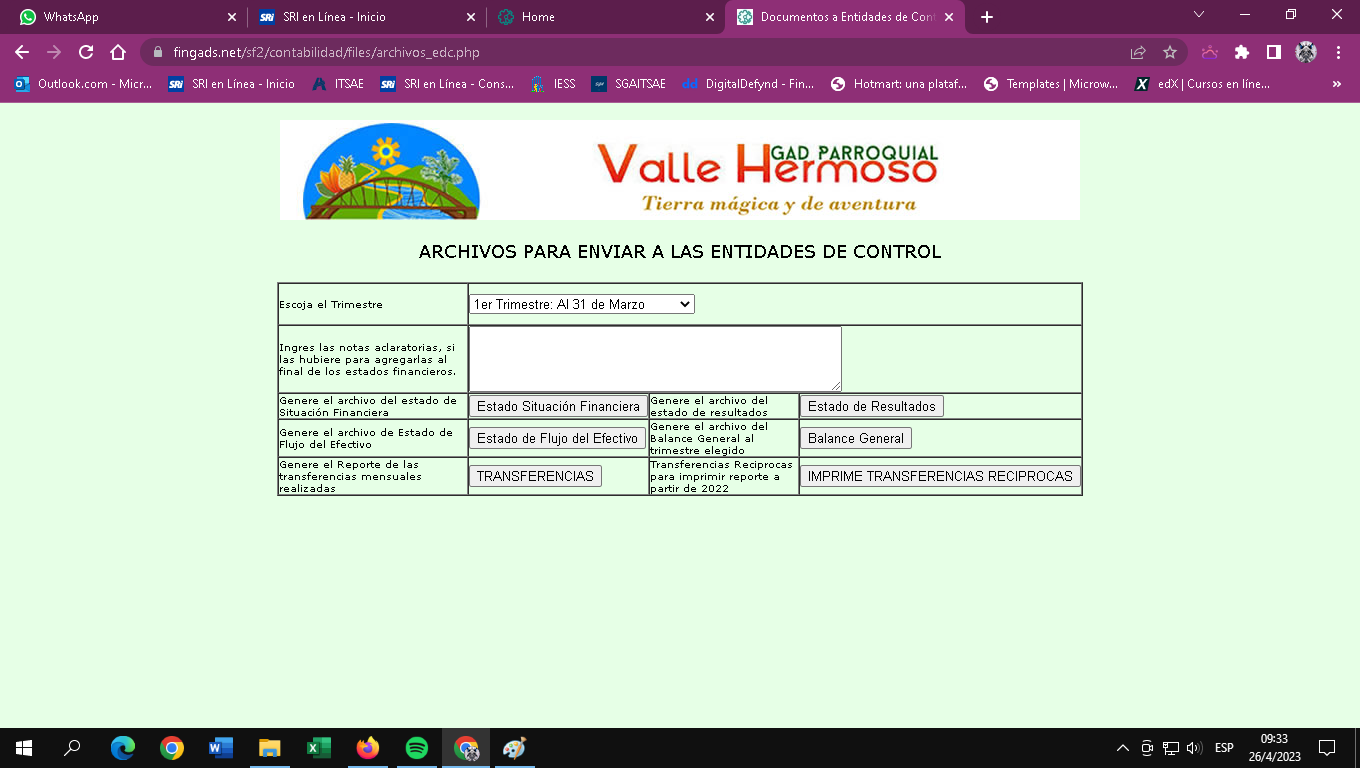Open the Chrome three-dot menu

[1338, 52]
